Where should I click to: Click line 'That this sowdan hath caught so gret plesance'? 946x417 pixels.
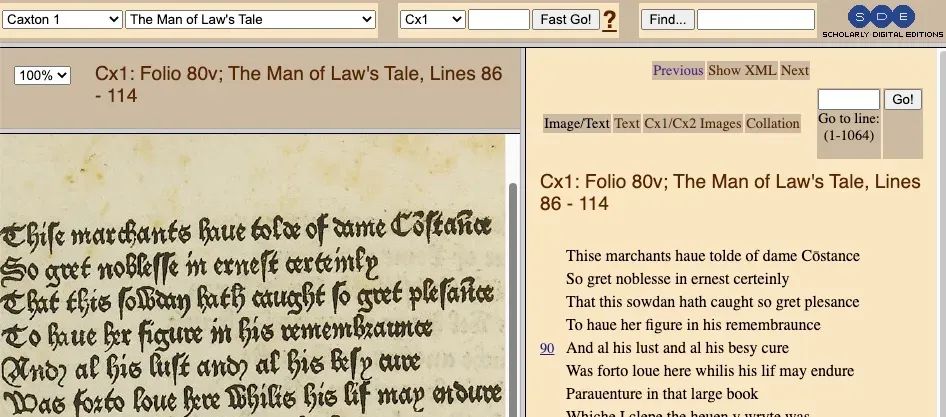[x=713, y=302]
